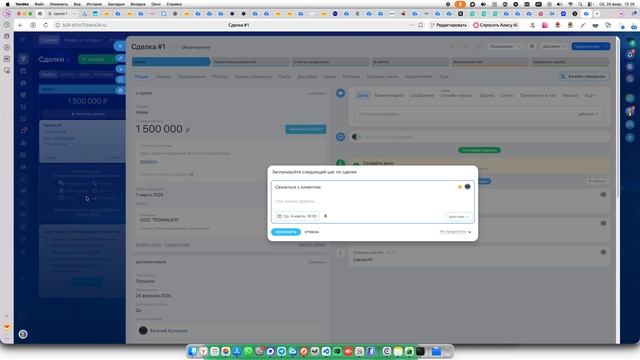Viewport: 640px width, 360px height.
Task: Click the topmost icon in Bitrix24's left sidebar
Action: point(23,59)
